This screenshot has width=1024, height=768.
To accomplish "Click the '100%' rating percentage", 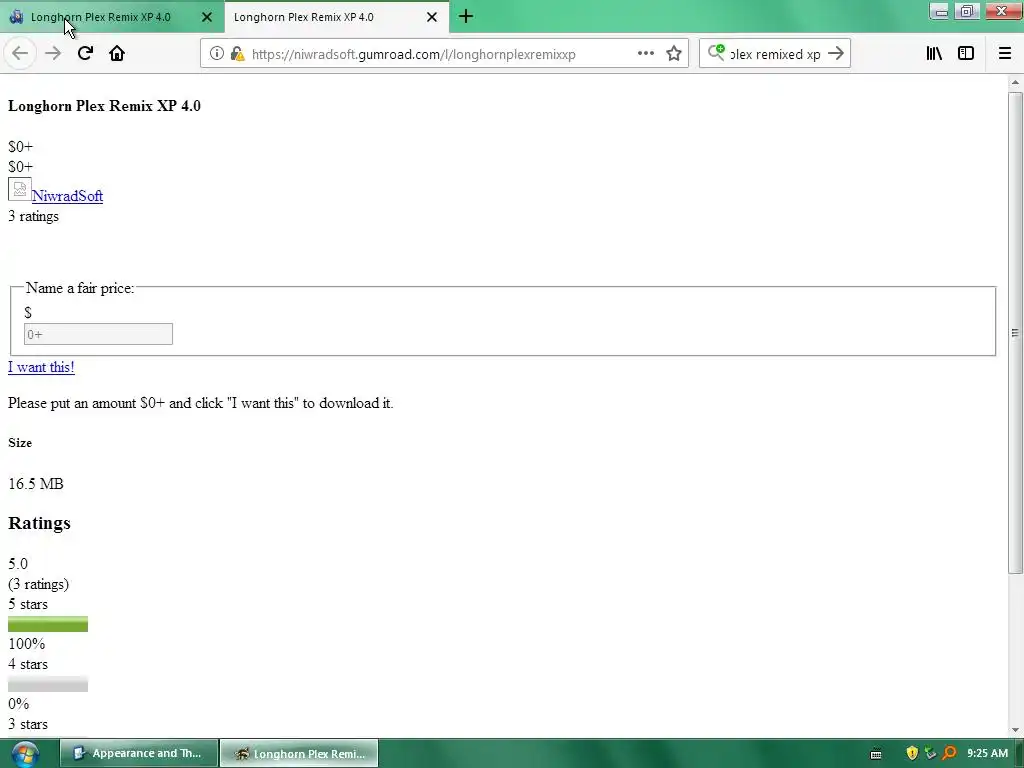I will [x=27, y=644].
